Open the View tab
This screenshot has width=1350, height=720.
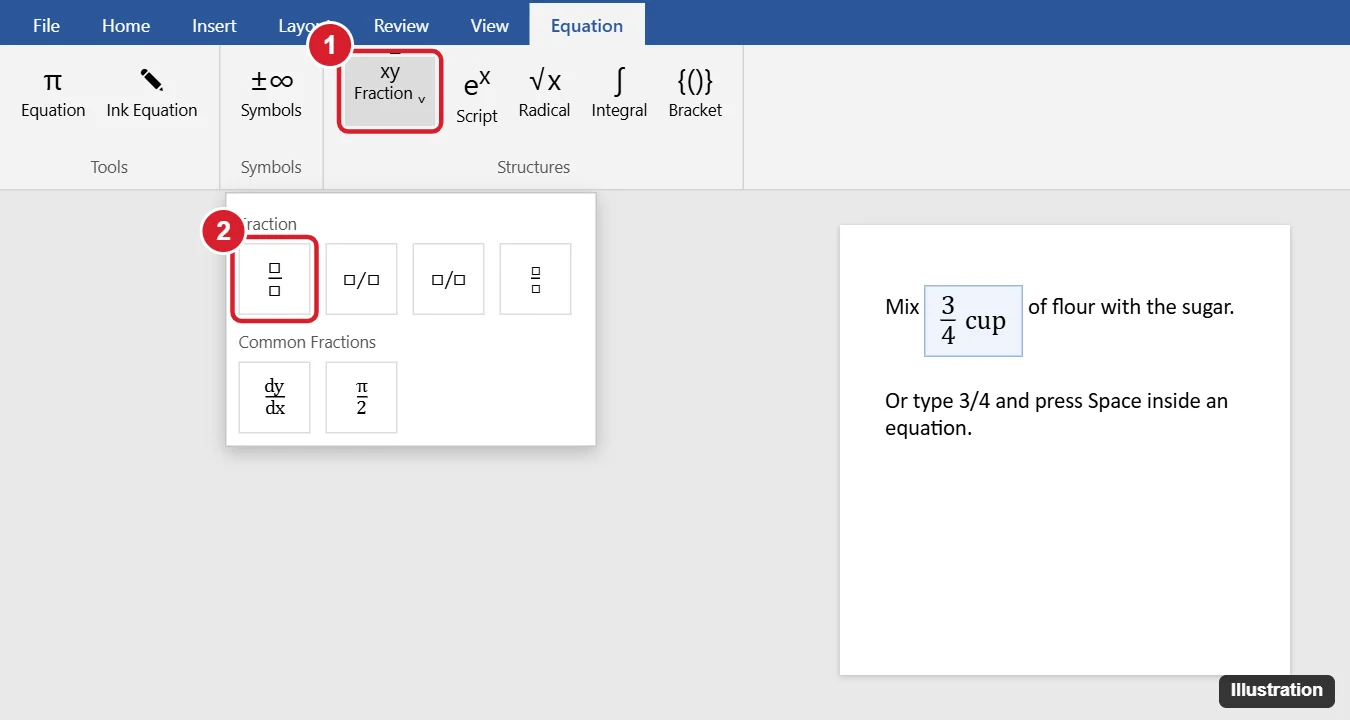(x=489, y=26)
